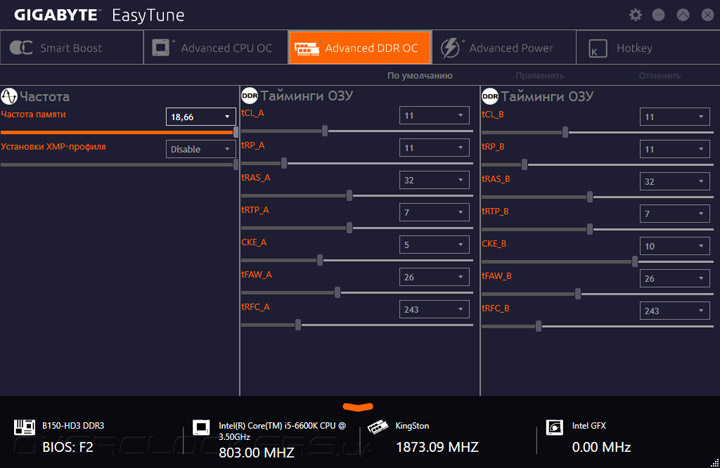Click the 803.00 MHZ CPU frequency
The image size is (720, 468).
[x=256, y=452]
